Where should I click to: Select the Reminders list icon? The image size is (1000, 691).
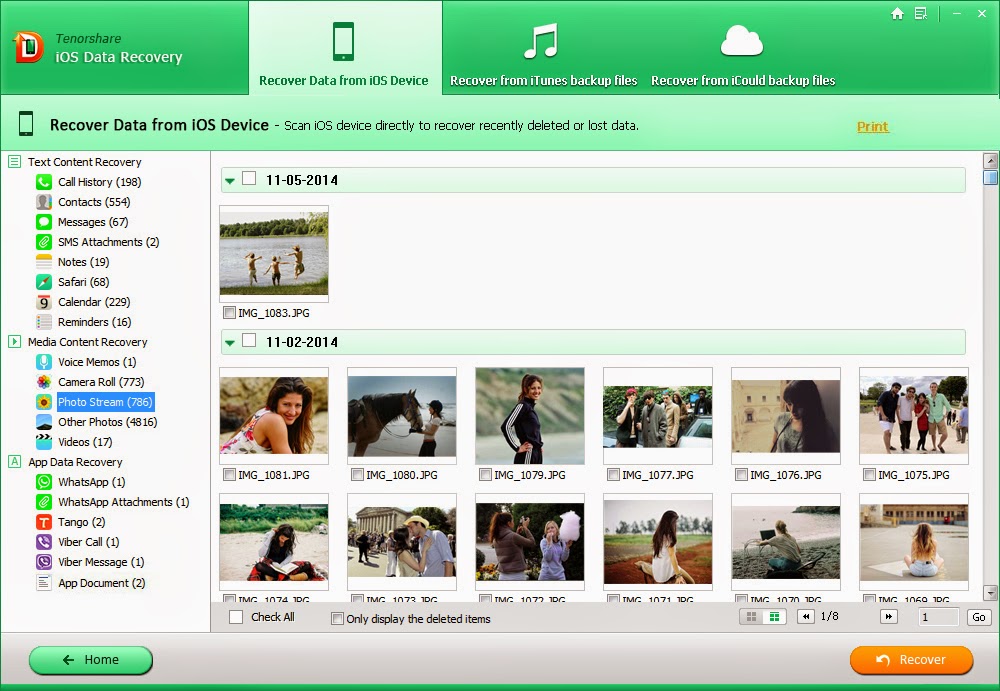pyautogui.click(x=44, y=322)
